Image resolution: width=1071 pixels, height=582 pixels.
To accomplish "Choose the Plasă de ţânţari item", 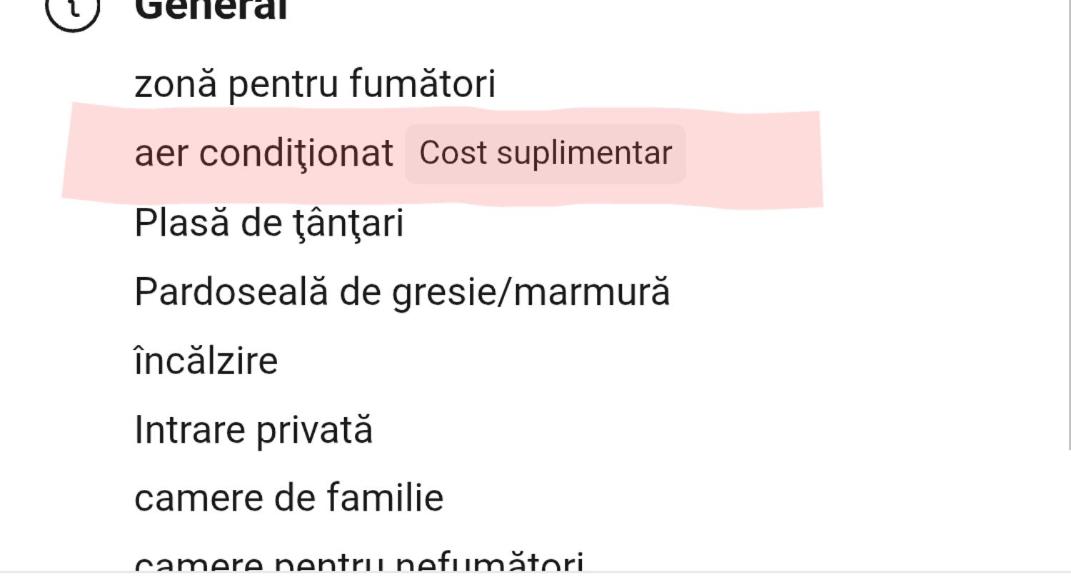I will [269, 223].
